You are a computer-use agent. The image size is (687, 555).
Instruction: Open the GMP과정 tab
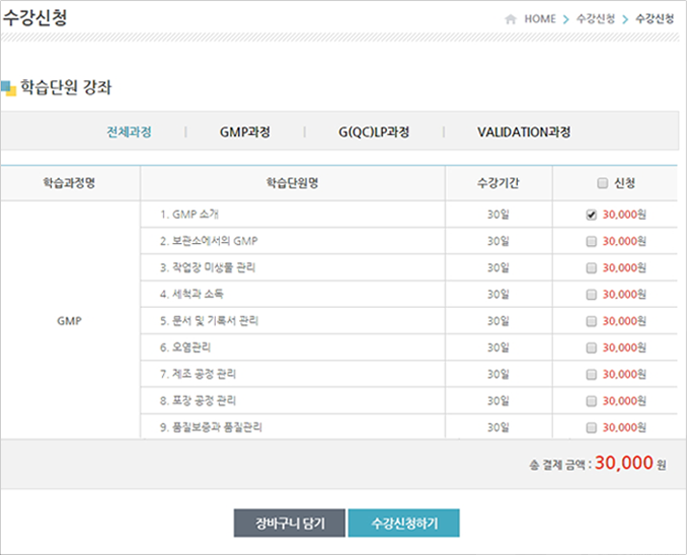pyautogui.click(x=245, y=132)
